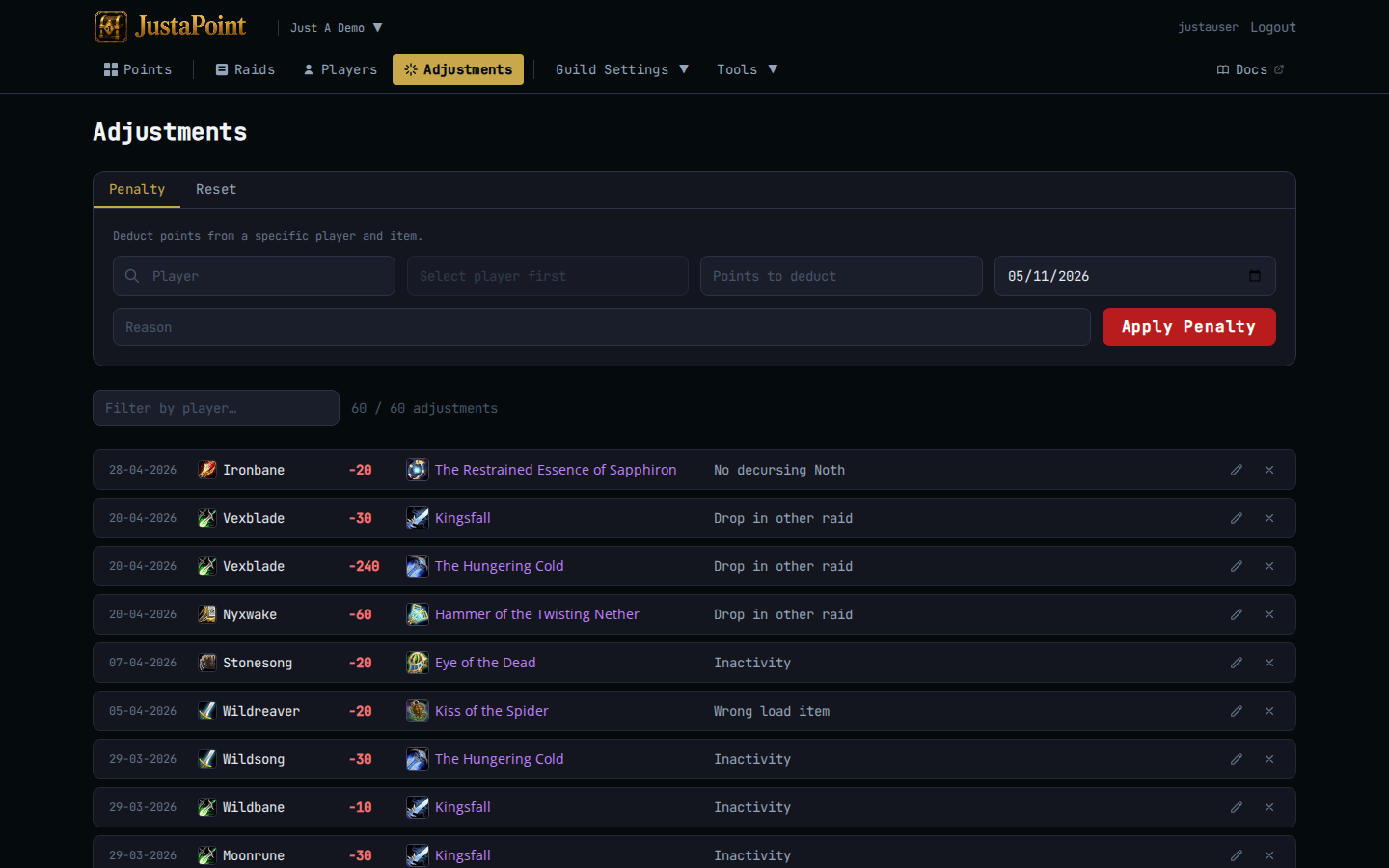Click the JustaPoint logo icon

pos(111,27)
